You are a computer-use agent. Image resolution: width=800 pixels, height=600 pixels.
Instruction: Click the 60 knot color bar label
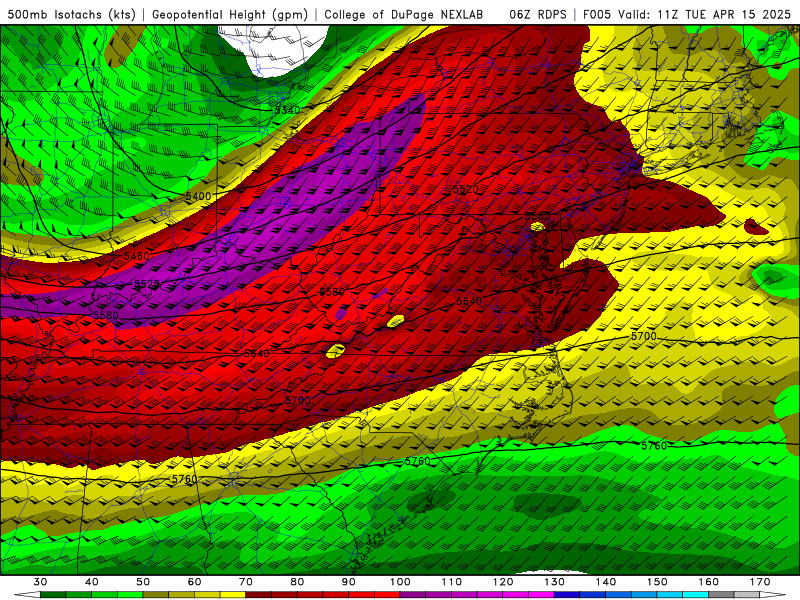[194, 582]
